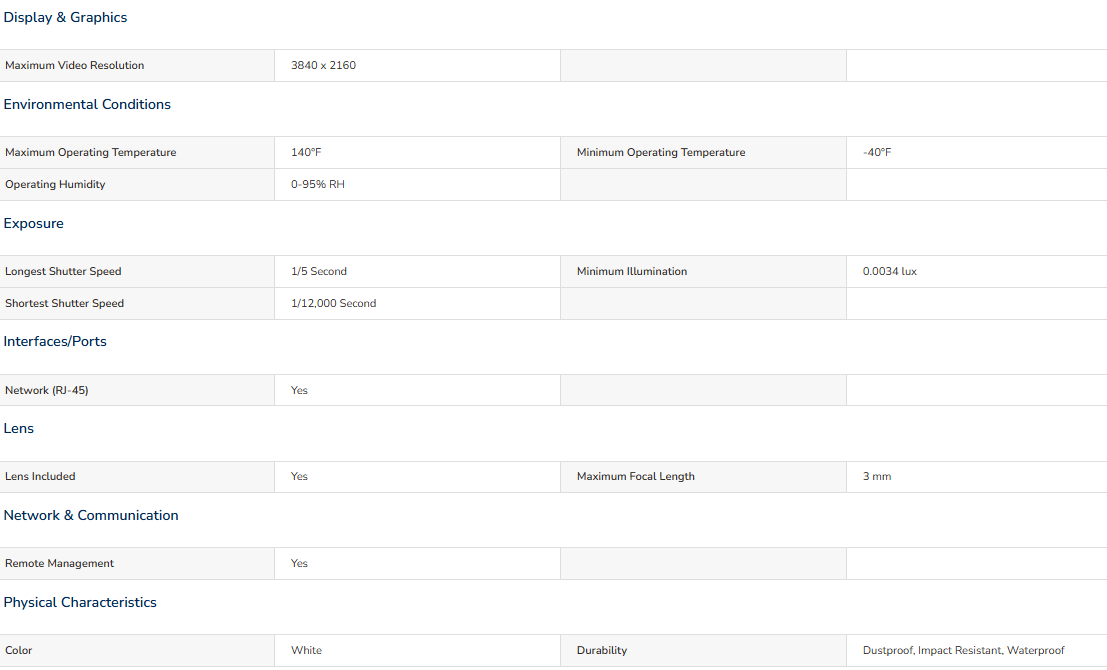Screen dimensions: 1107x670
Task: Click the Network & Communication heading
Action: click(91, 516)
